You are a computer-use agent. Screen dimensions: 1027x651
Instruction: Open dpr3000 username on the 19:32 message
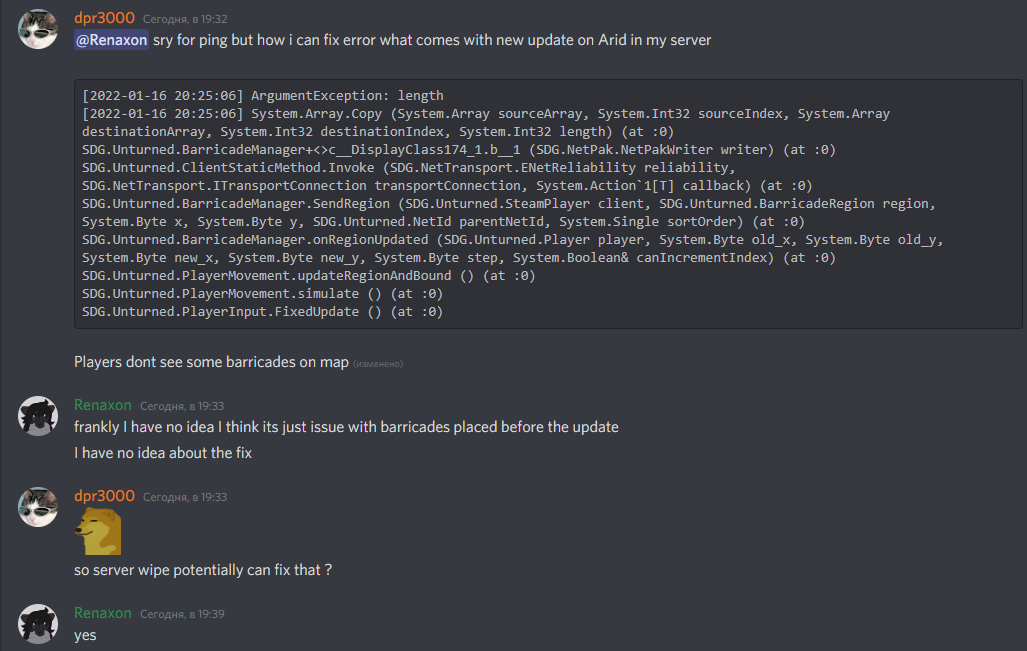104,18
